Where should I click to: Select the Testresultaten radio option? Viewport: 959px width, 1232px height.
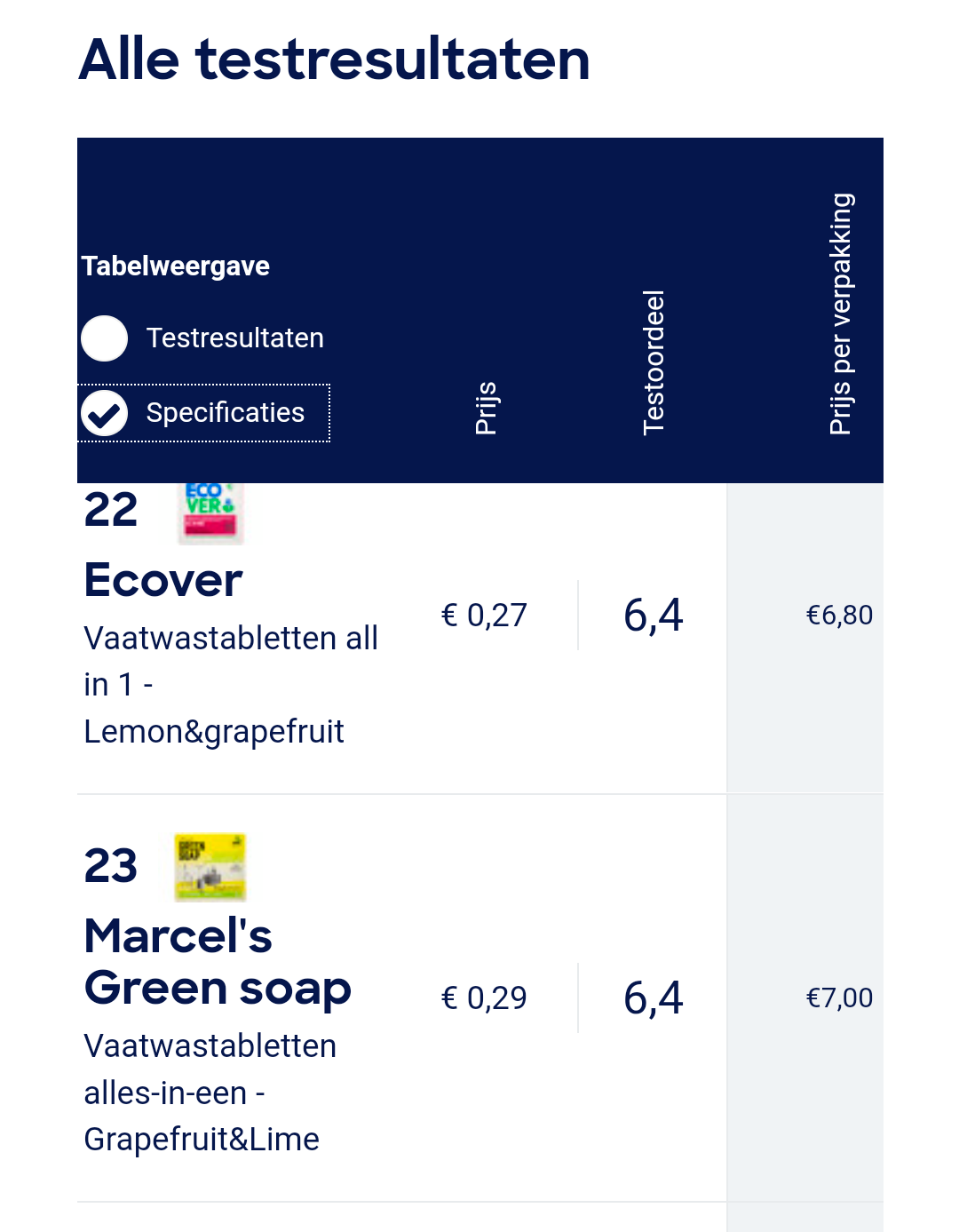pos(202,338)
